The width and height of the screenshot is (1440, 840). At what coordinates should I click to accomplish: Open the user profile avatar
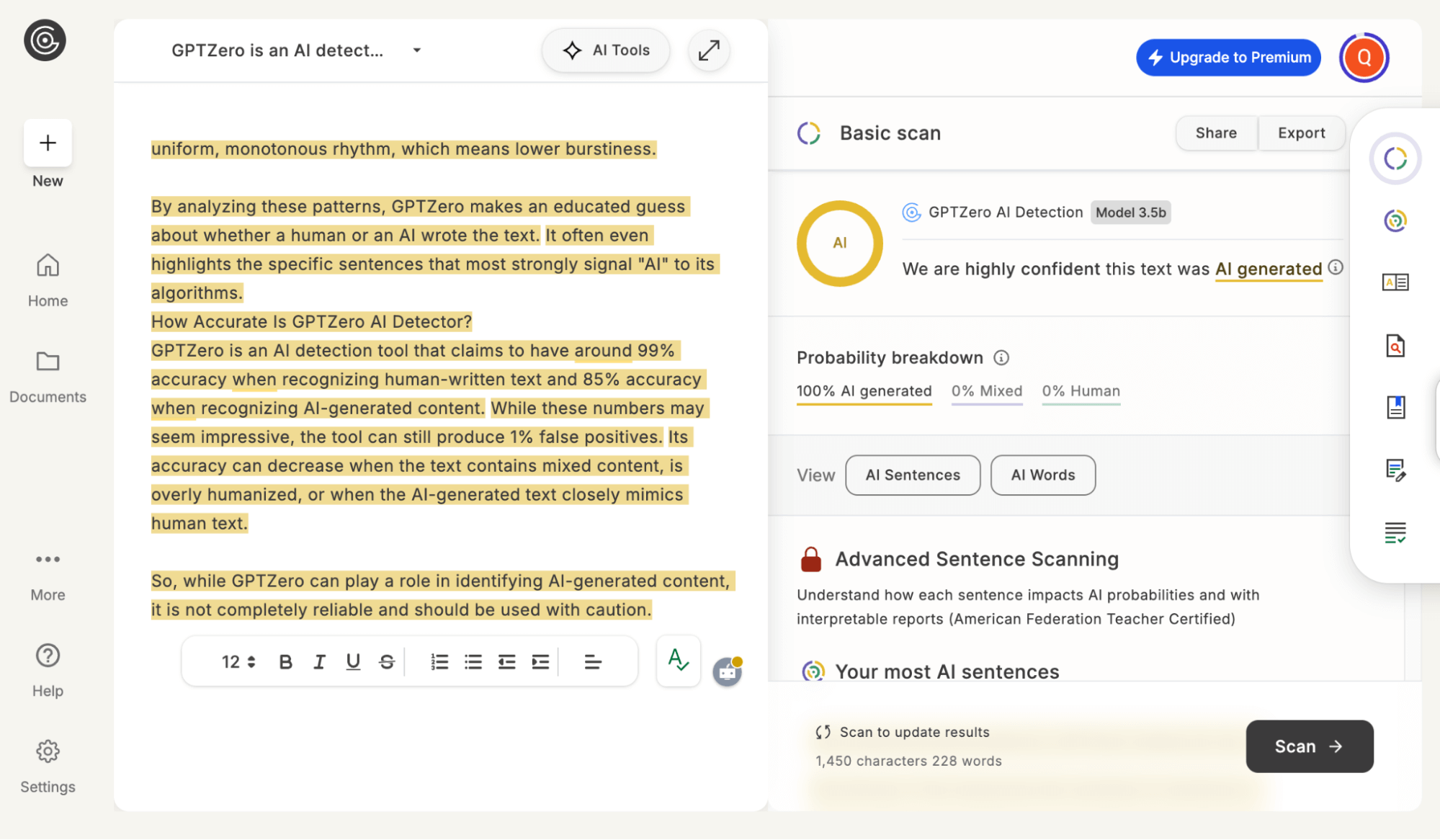[x=1364, y=58]
